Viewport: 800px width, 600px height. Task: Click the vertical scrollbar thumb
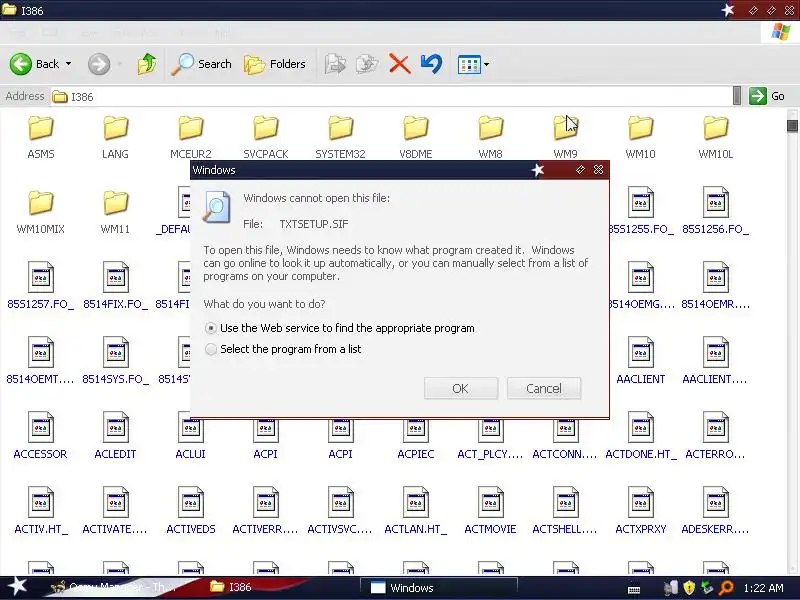(792, 126)
